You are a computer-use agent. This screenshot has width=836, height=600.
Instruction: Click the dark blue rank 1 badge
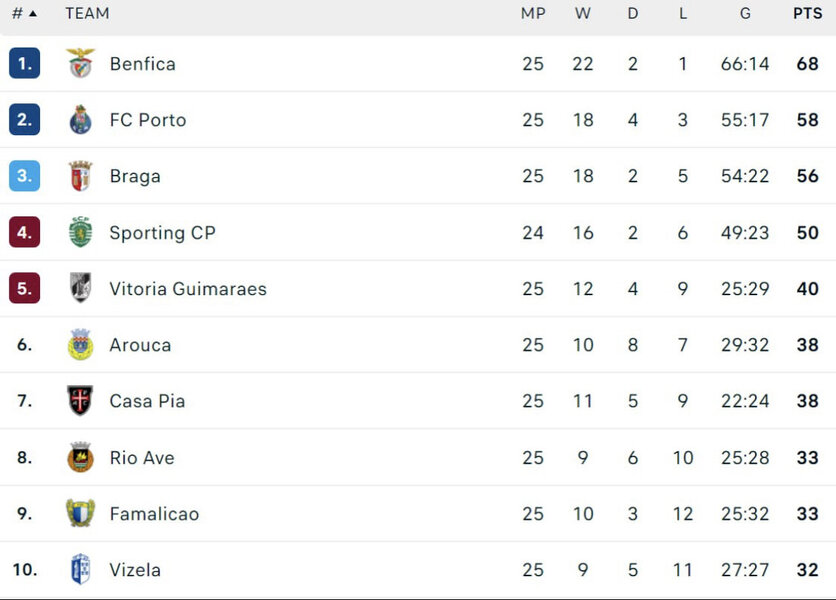pyautogui.click(x=25, y=64)
